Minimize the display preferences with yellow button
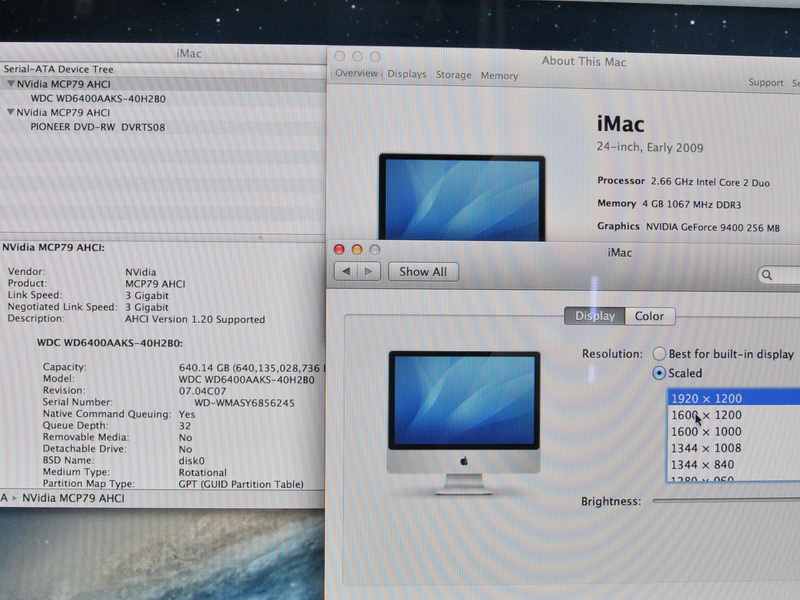Screen dimensions: 800x600 [357, 249]
